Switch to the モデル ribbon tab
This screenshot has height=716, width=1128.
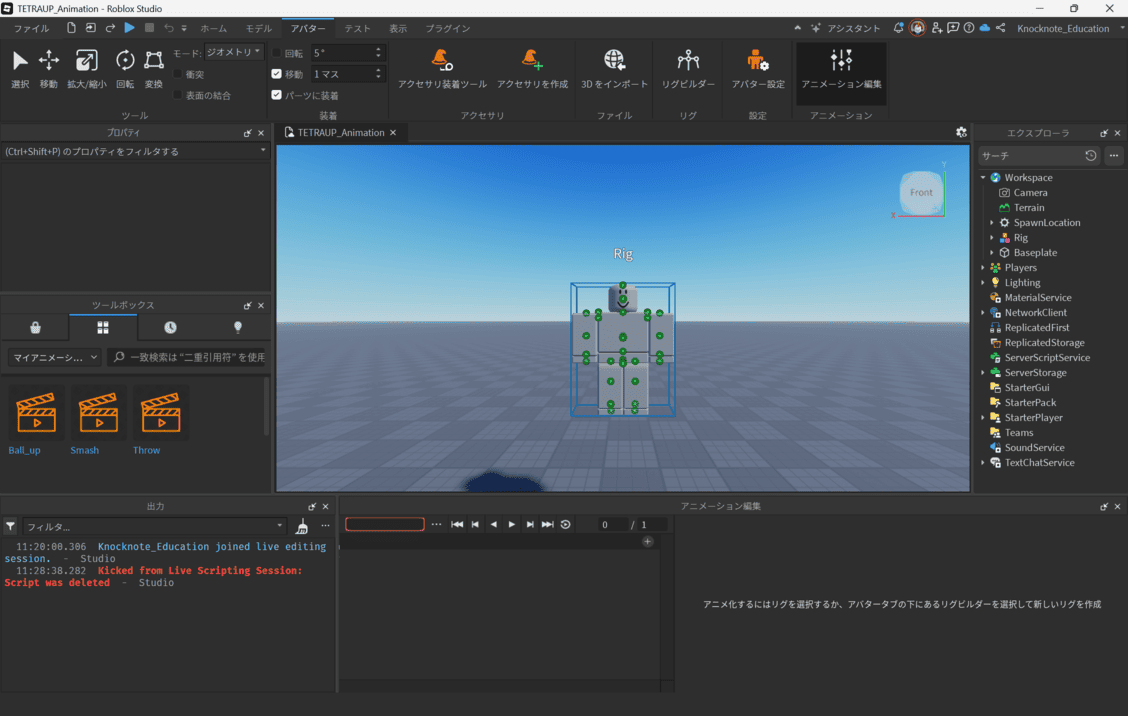[x=259, y=28]
